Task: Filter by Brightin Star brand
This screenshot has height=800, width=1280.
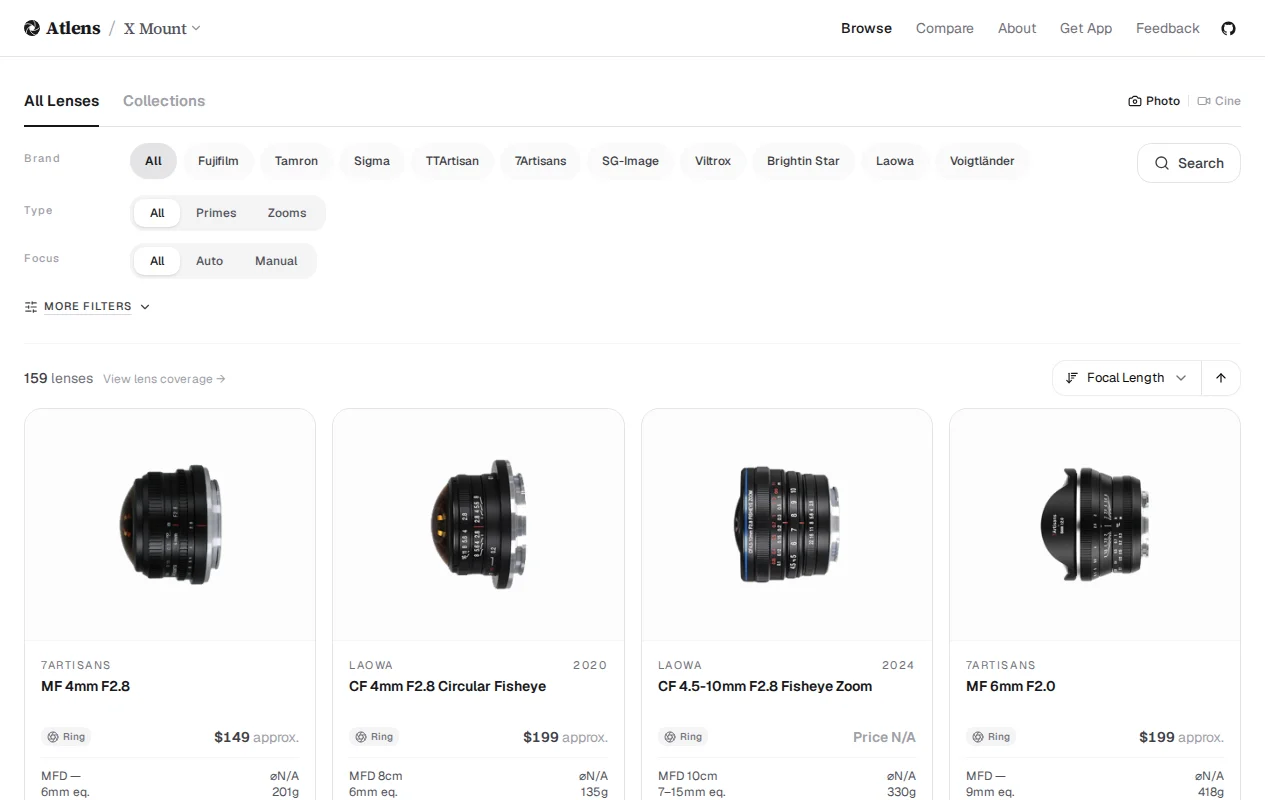Action: point(803,161)
